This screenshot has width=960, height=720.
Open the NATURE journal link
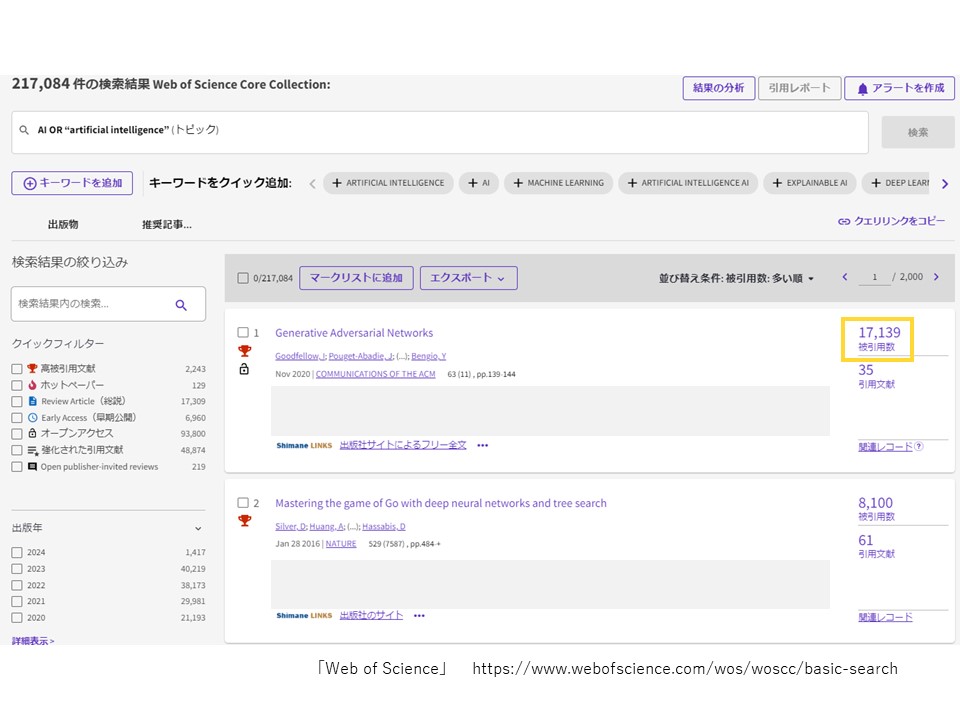[x=341, y=544]
